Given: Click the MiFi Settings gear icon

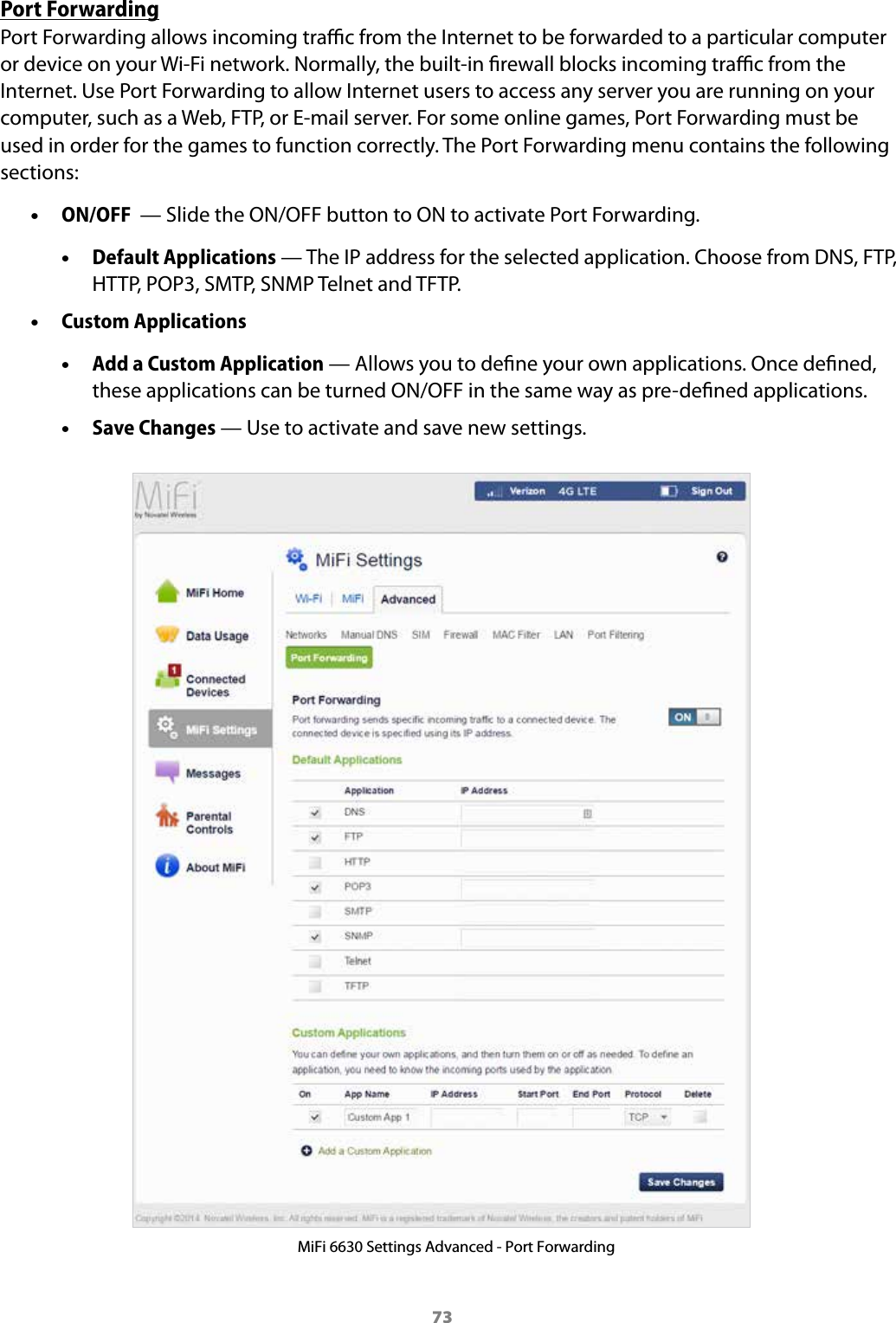Looking at the screenshot, I should (166, 728).
